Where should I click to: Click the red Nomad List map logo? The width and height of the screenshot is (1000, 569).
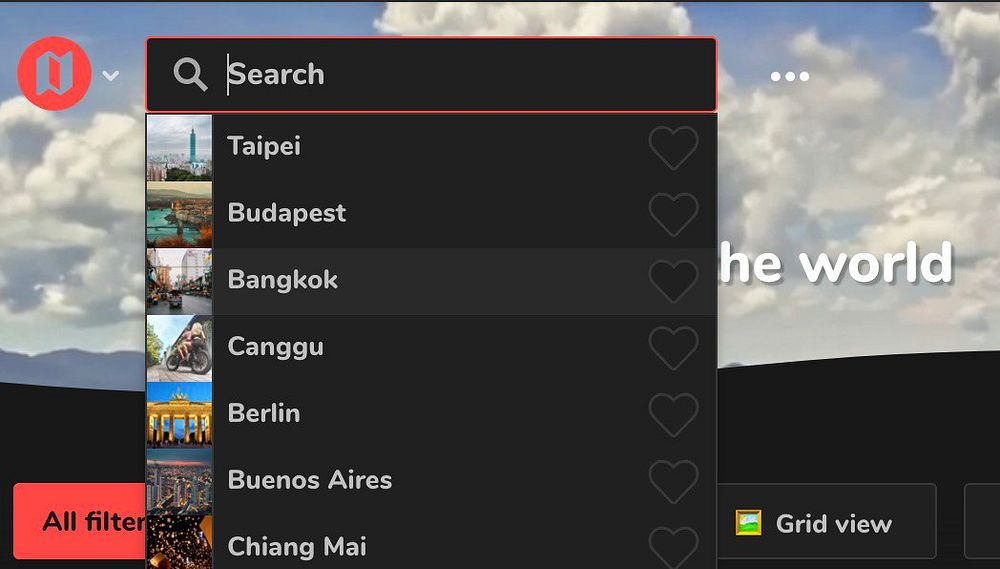[54, 73]
